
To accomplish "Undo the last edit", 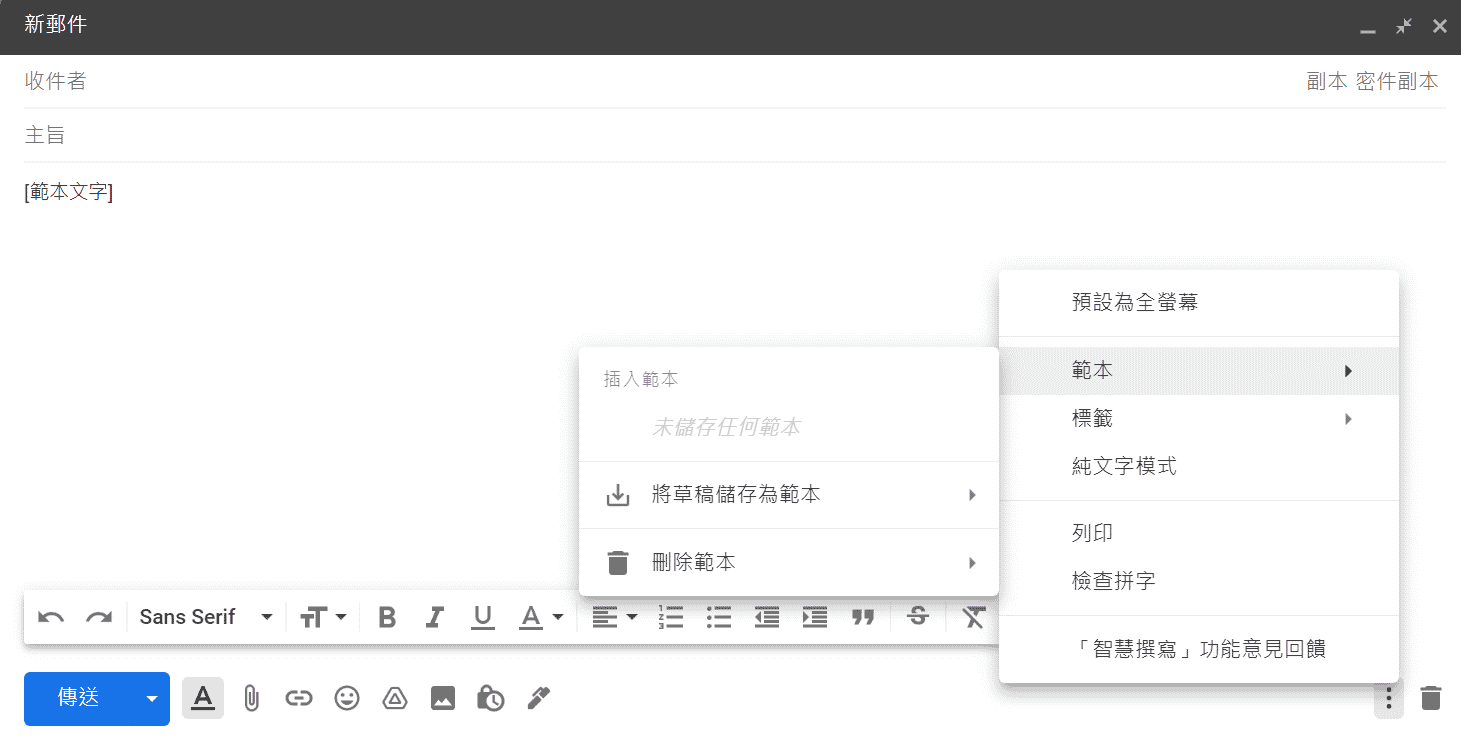I will click(x=51, y=617).
